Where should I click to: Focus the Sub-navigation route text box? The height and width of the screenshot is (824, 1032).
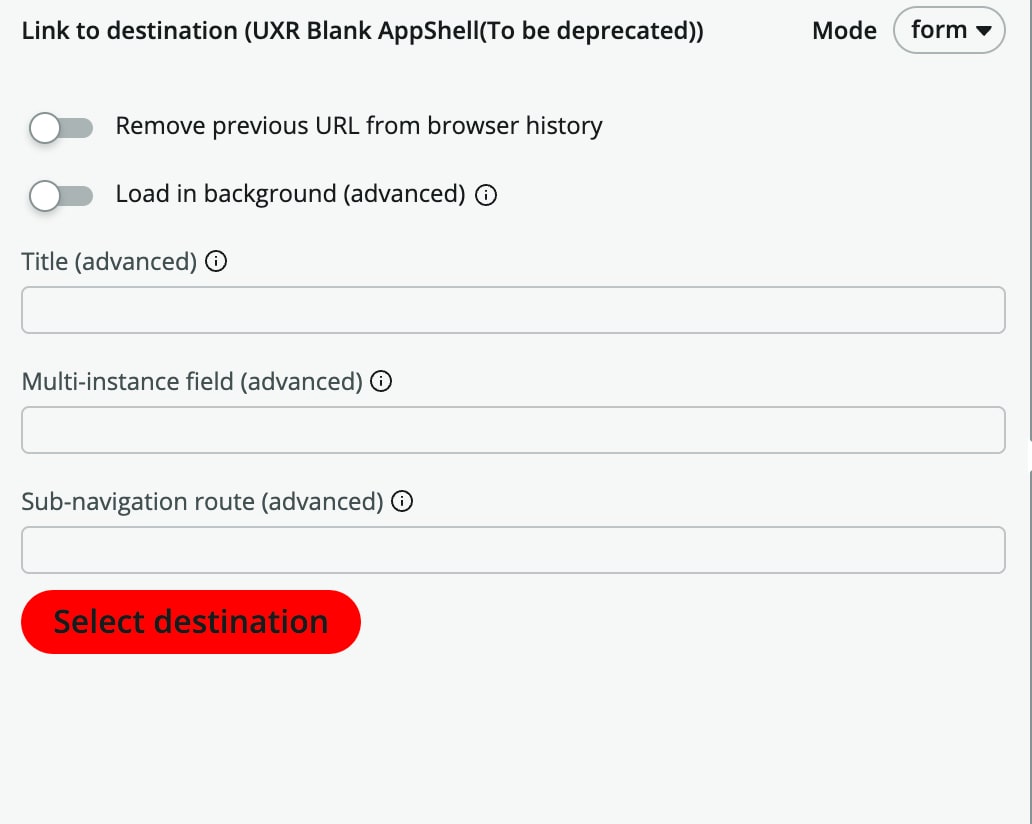click(512, 549)
